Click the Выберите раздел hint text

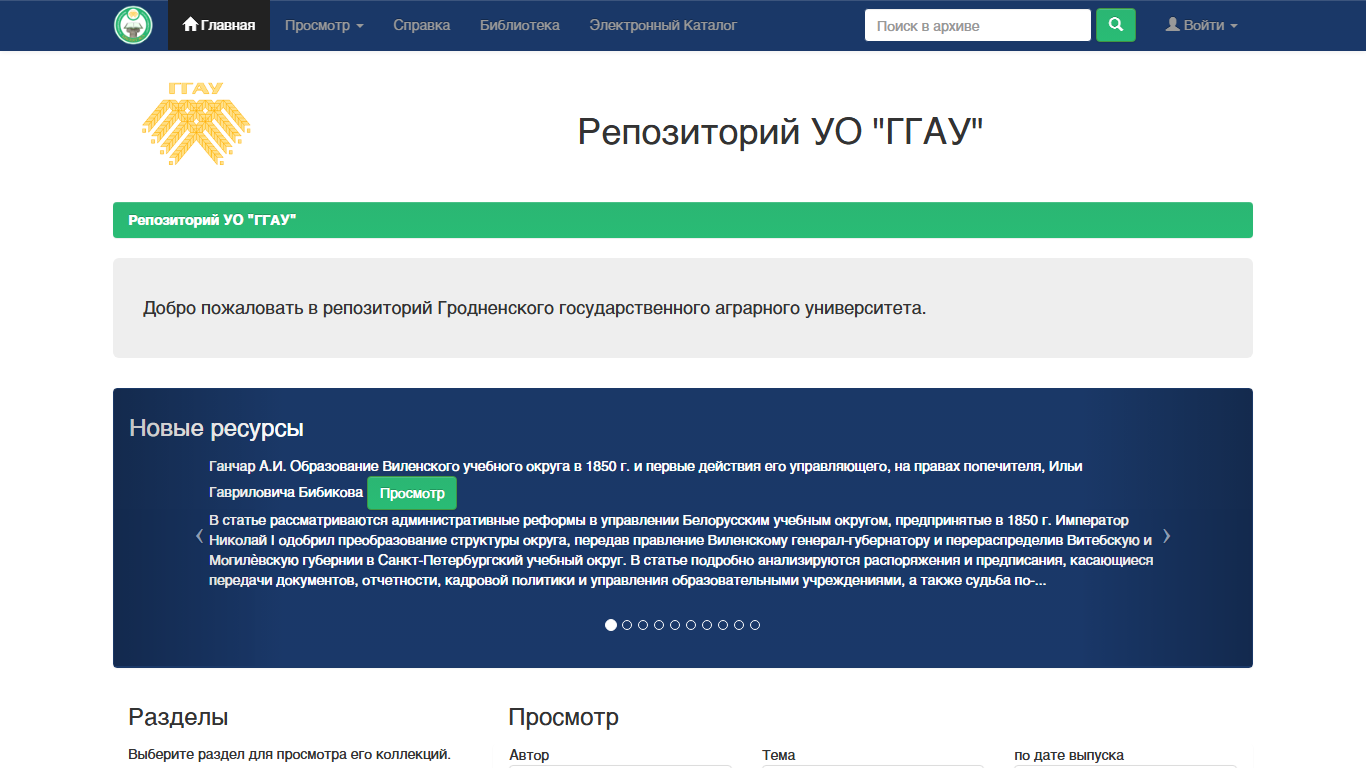pyautogui.click(x=290, y=754)
